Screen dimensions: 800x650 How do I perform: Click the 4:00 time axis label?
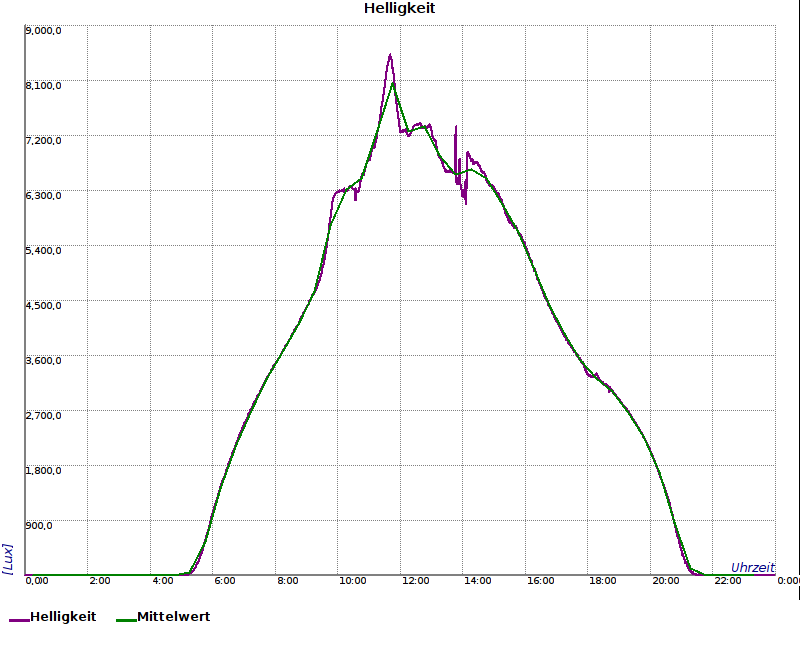163,581
